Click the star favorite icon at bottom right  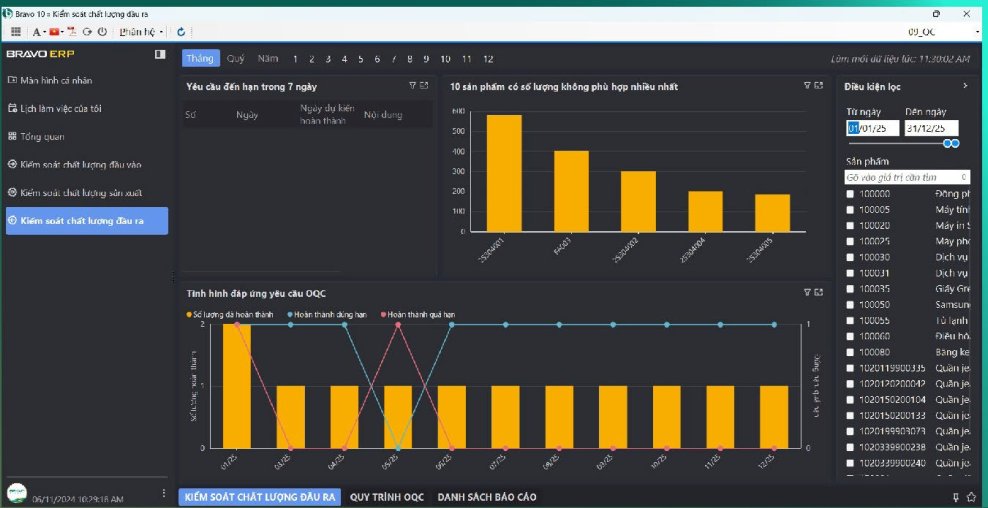pyautogui.click(x=973, y=497)
